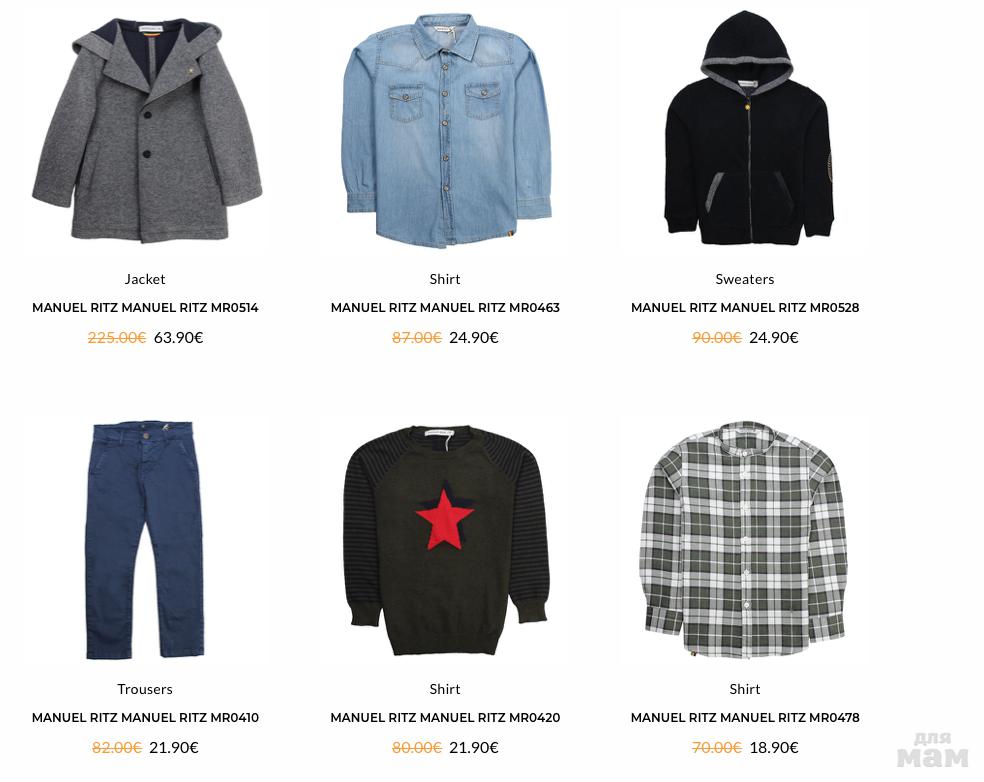Viewport: 984px width, 782px height.
Task: Open the gray hooded jacket image
Action: 147,131
